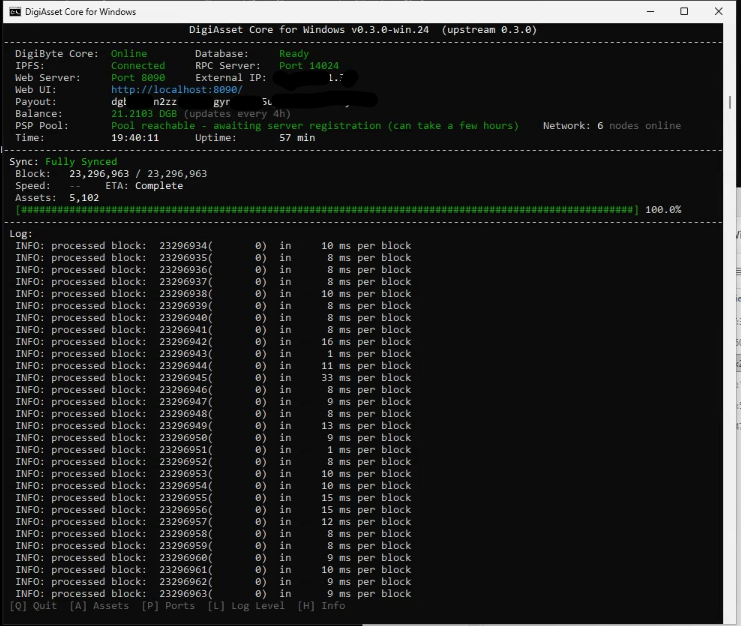Click the Uptime '57 min' value
The height and width of the screenshot is (626, 741).
point(297,138)
